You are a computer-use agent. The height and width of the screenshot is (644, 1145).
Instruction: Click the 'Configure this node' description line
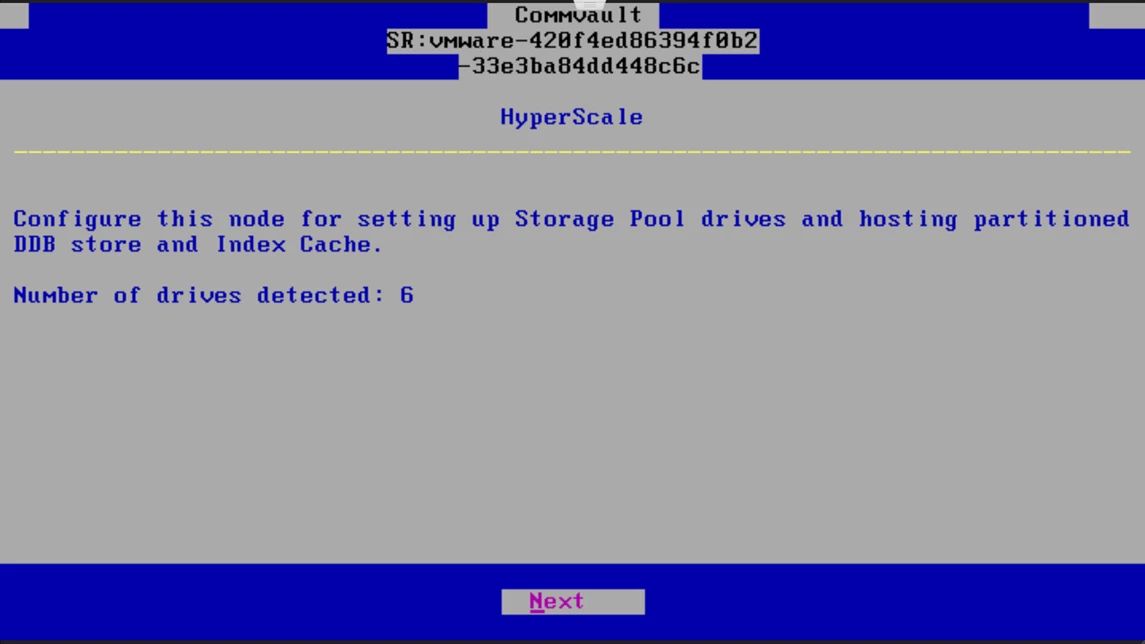(571, 219)
